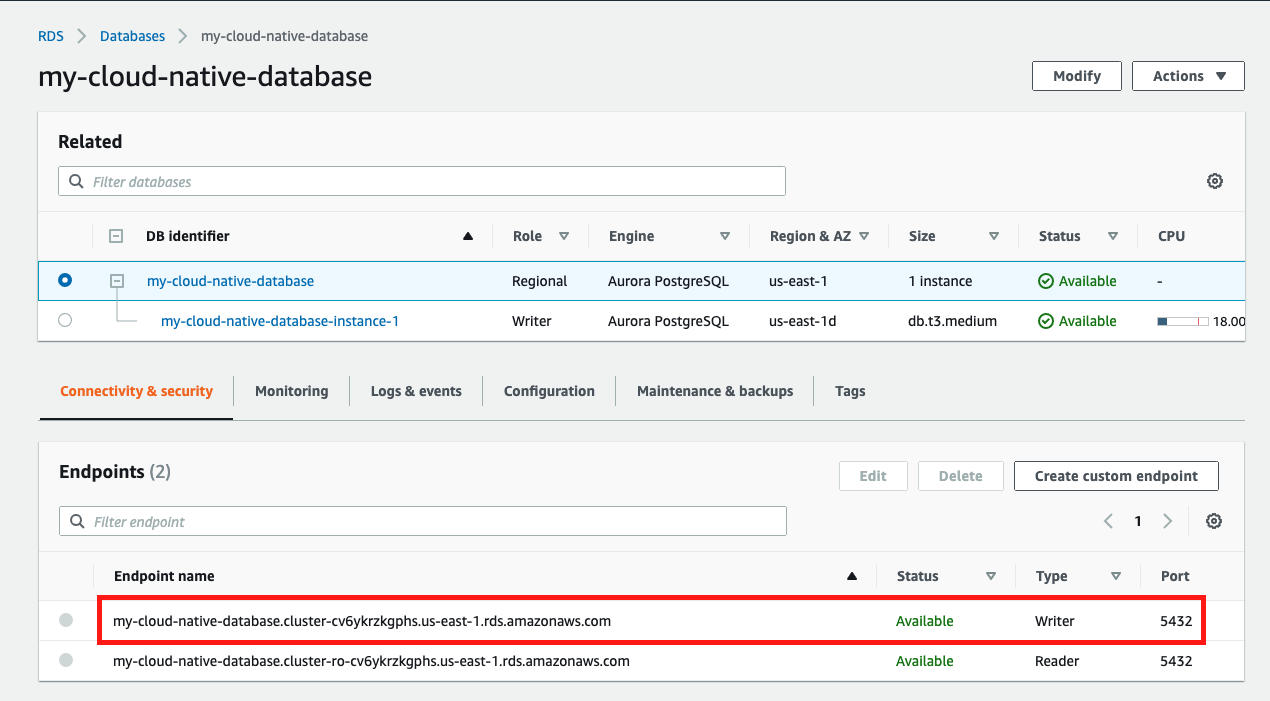Open Maintenance & backups tab
1270x701 pixels.
coord(715,391)
